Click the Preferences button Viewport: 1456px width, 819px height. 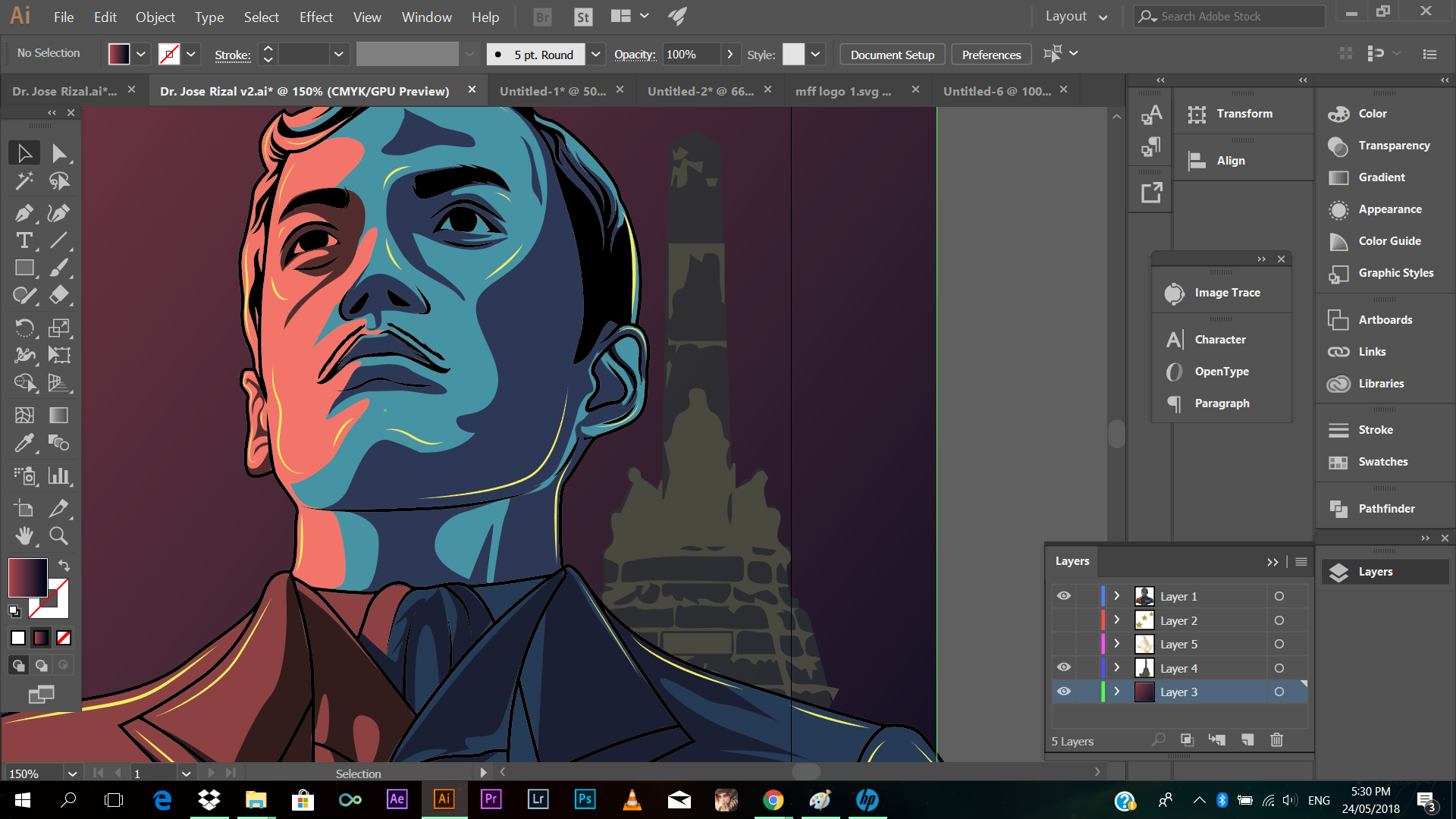click(x=991, y=55)
